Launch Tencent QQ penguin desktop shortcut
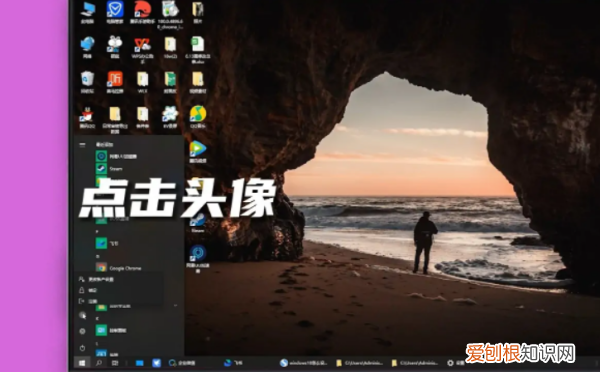 [x=88, y=117]
